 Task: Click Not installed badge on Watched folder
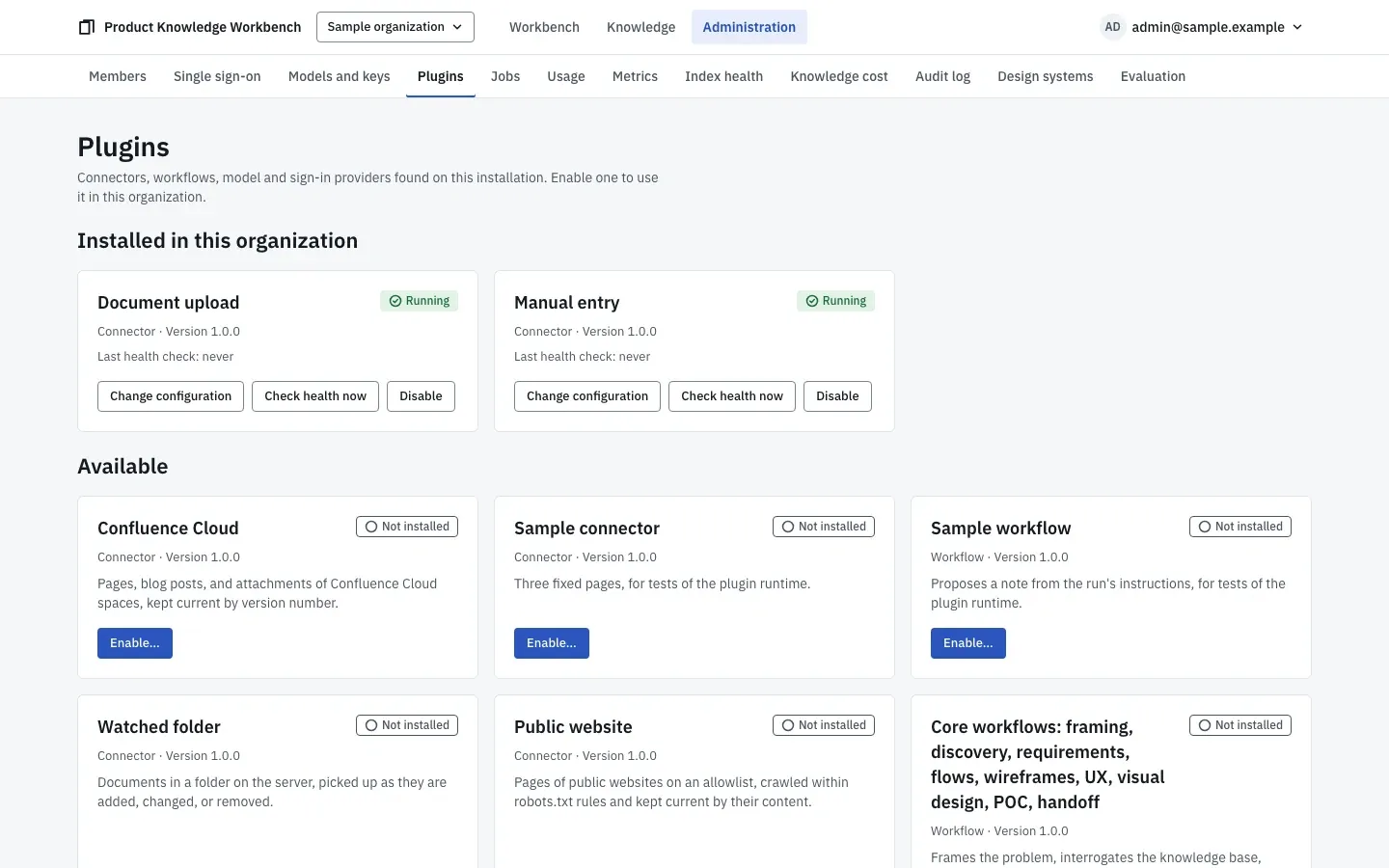(x=407, y=725)
